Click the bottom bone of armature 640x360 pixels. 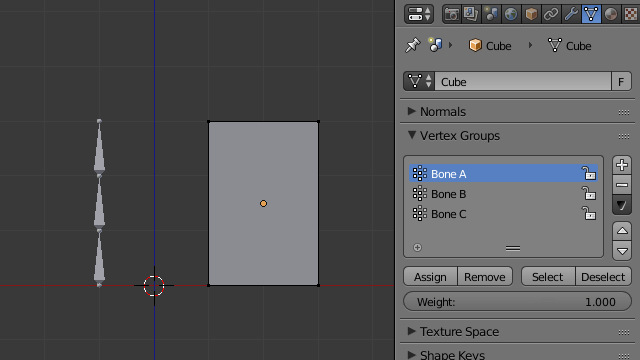tap(99, 258)
